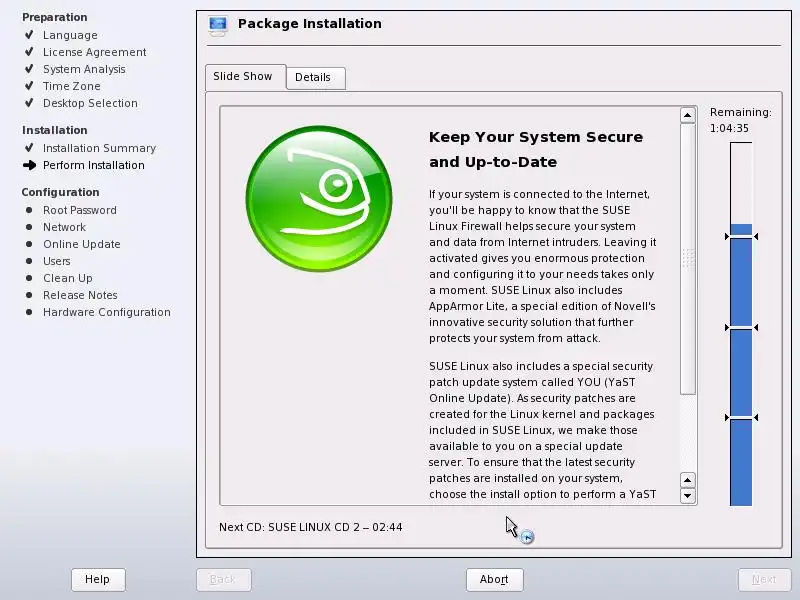Click the top CD marker on progress bar
The image size is (800, 600).
click(x=741, y=237)
